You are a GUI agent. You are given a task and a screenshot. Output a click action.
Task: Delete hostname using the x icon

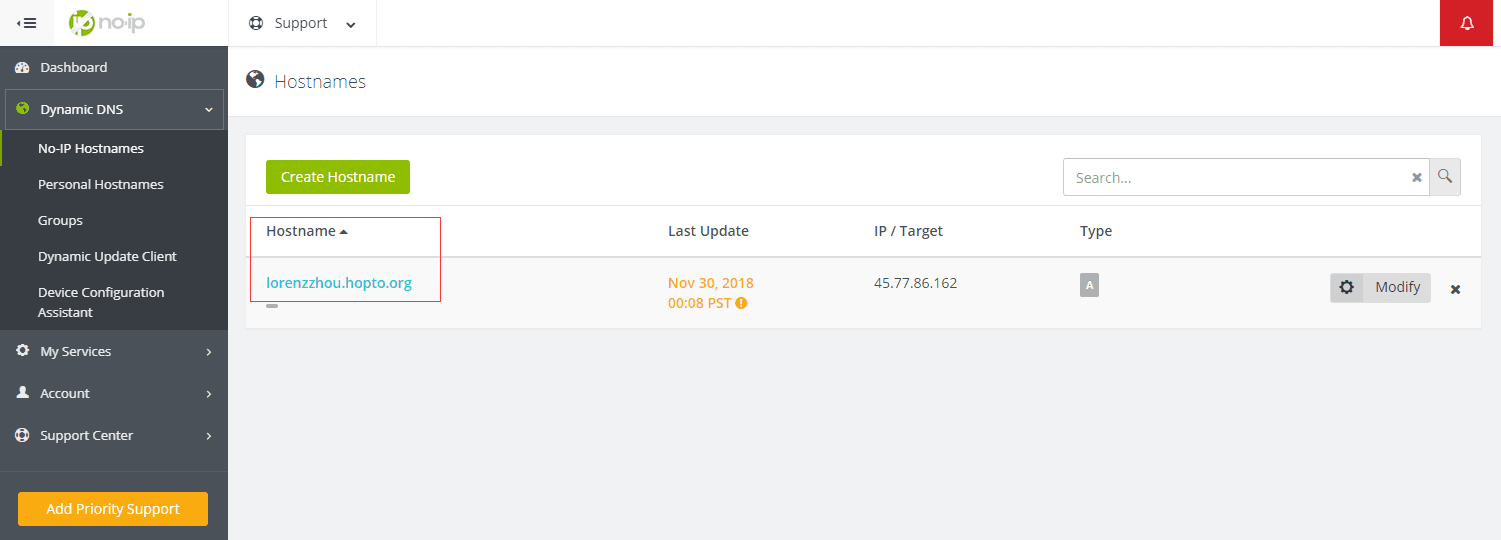pyautogui.click(x=1456, y=289)
